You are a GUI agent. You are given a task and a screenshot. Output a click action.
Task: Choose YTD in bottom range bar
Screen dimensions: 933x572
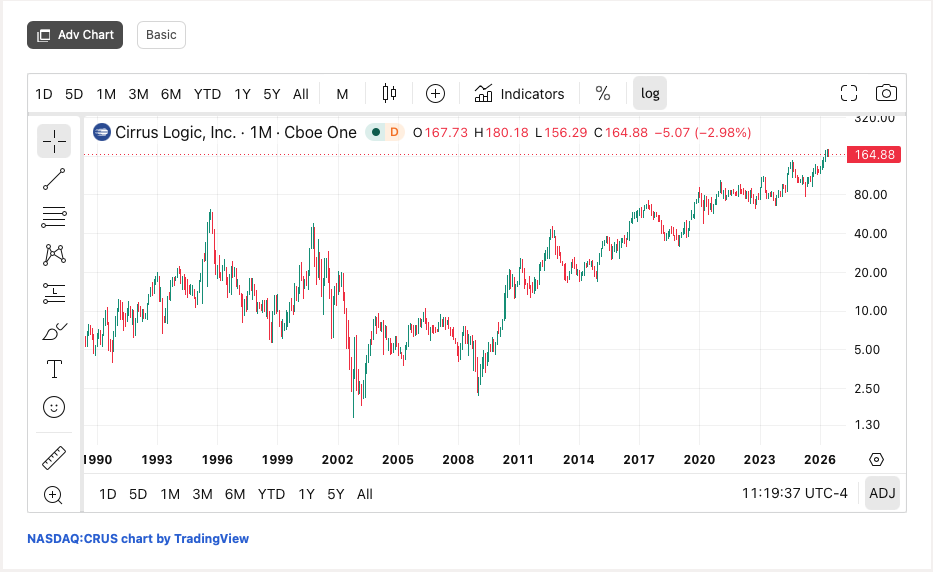[x=271, y=494]
